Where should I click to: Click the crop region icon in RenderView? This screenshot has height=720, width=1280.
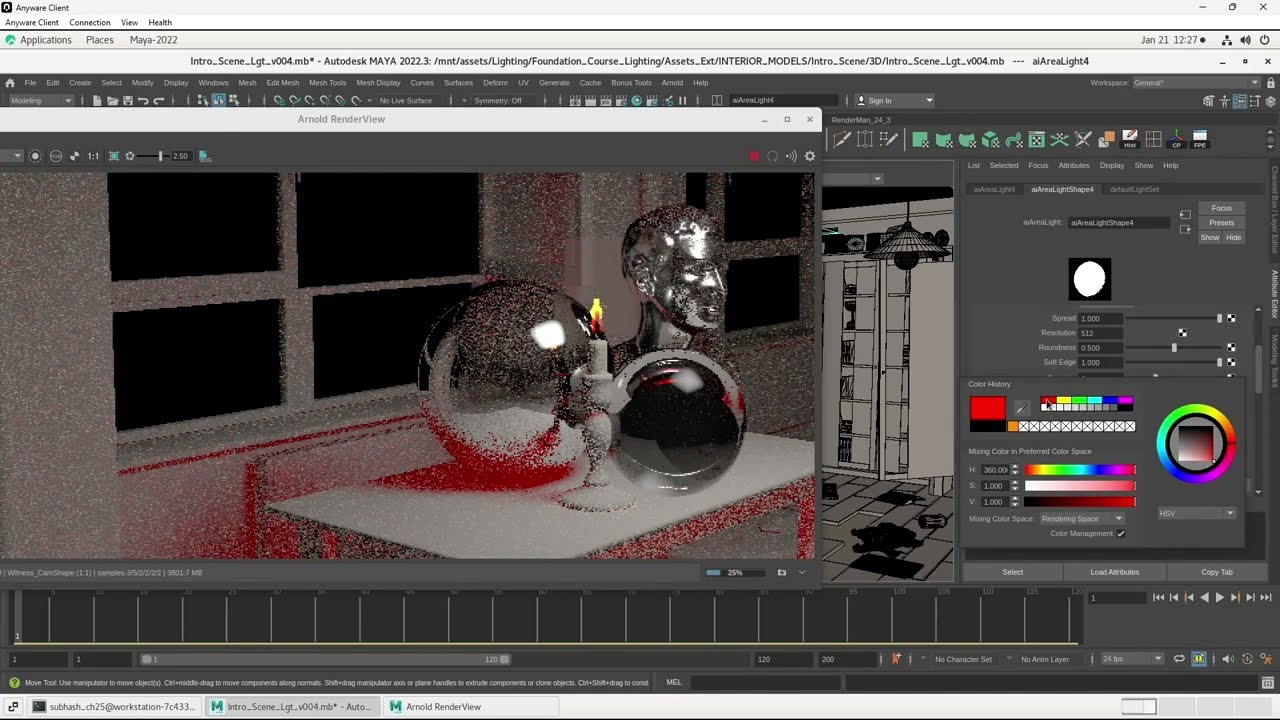[114, 156]
